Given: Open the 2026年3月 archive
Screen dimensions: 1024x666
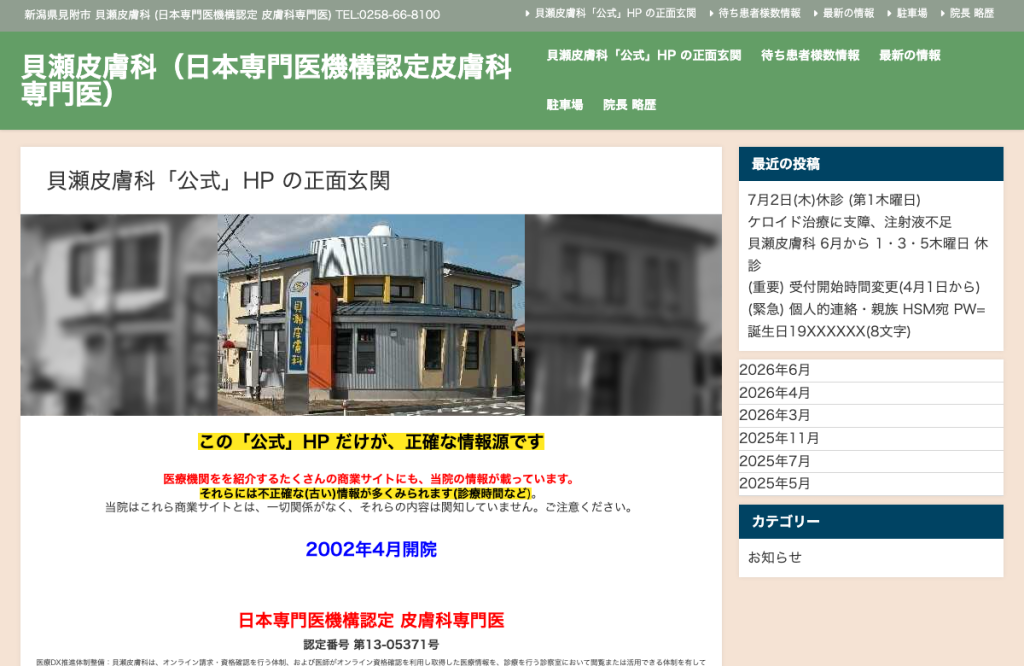Looking at the screenshot, I should click(775, 415).
